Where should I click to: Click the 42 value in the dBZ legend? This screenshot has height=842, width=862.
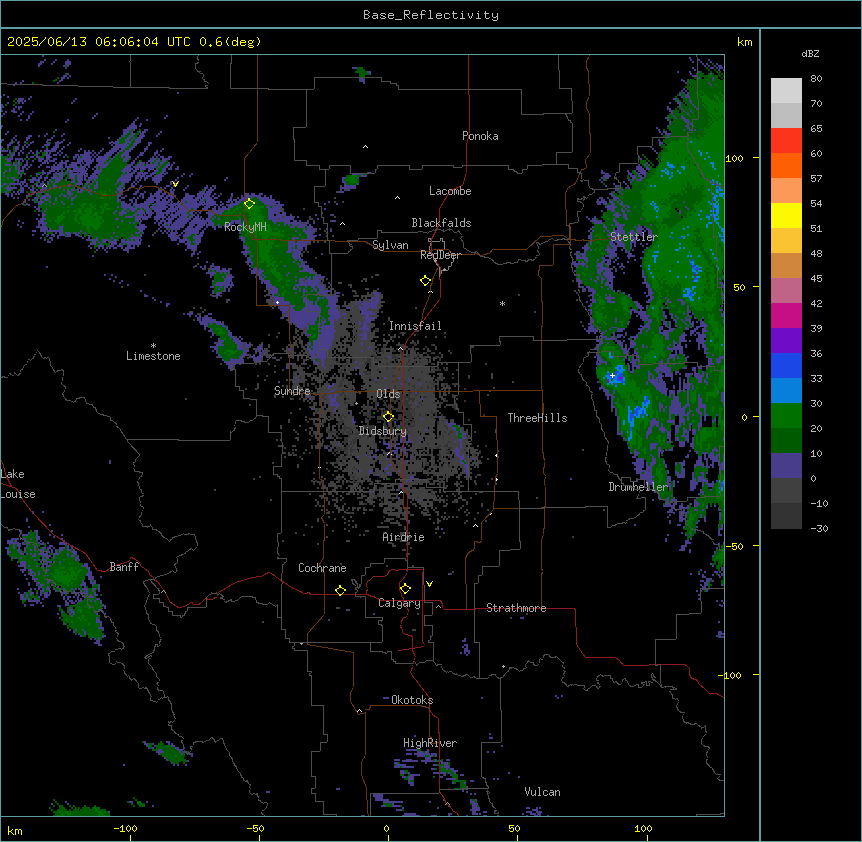click(816, 303)
